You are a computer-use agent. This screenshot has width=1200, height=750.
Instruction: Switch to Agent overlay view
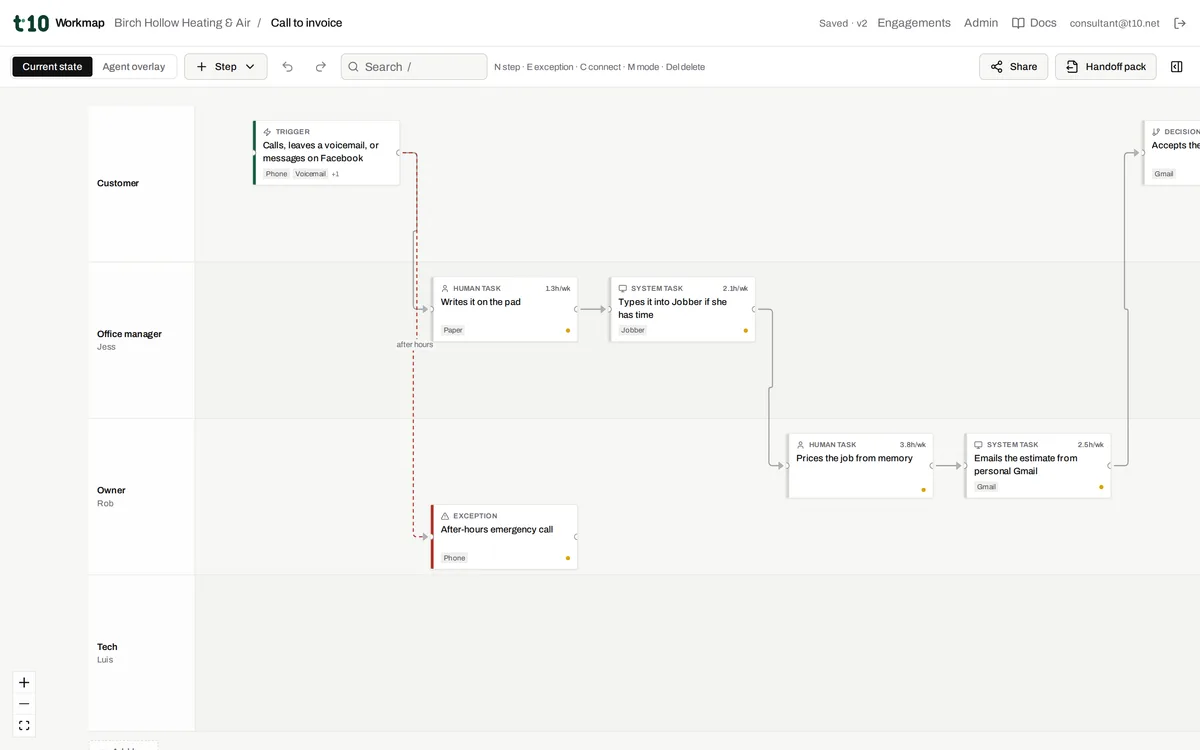(x=134, y=67)
